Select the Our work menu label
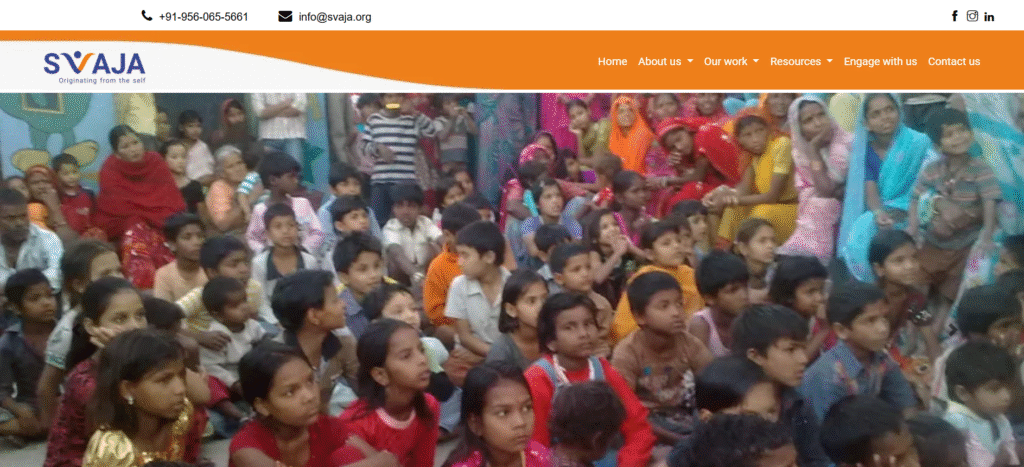This screenshot has height=467, width=1024. 726,61
